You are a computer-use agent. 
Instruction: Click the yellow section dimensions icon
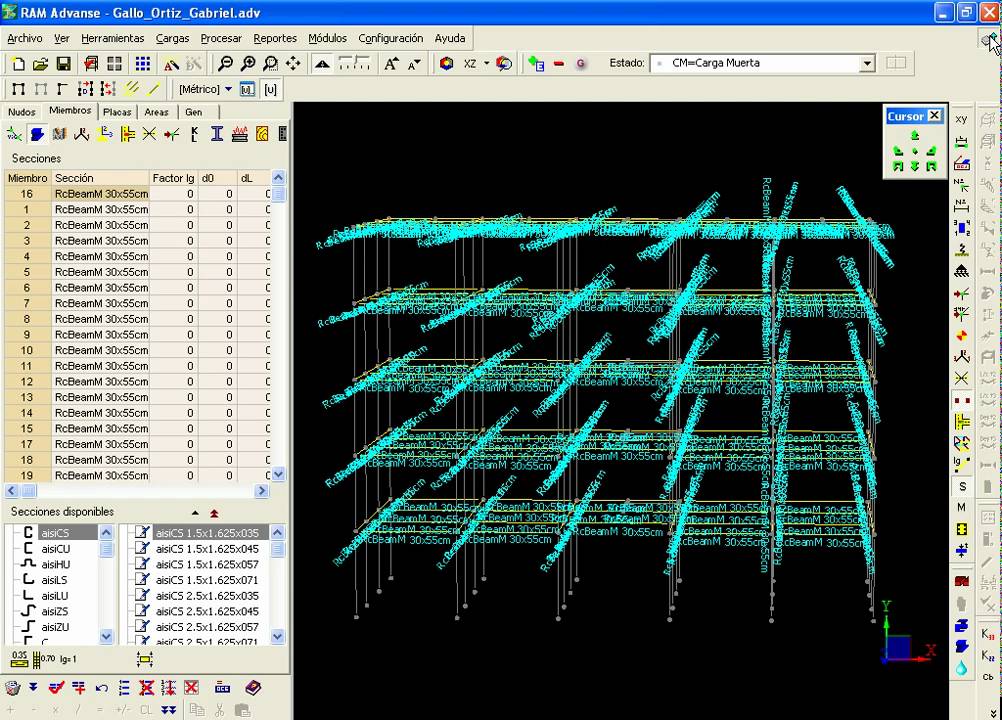click(x=144, y=659)
